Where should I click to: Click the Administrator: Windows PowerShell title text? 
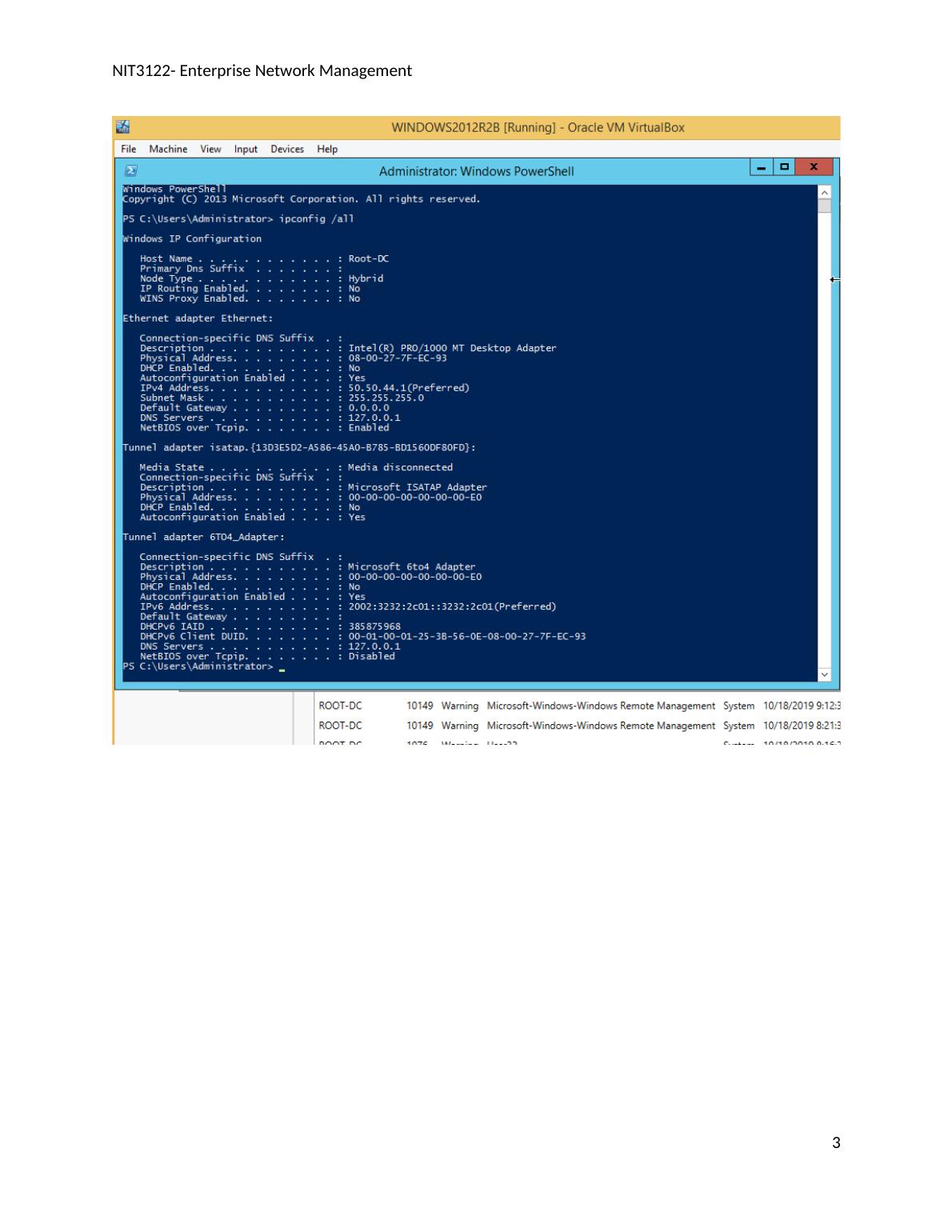click(x=476, y=171)
